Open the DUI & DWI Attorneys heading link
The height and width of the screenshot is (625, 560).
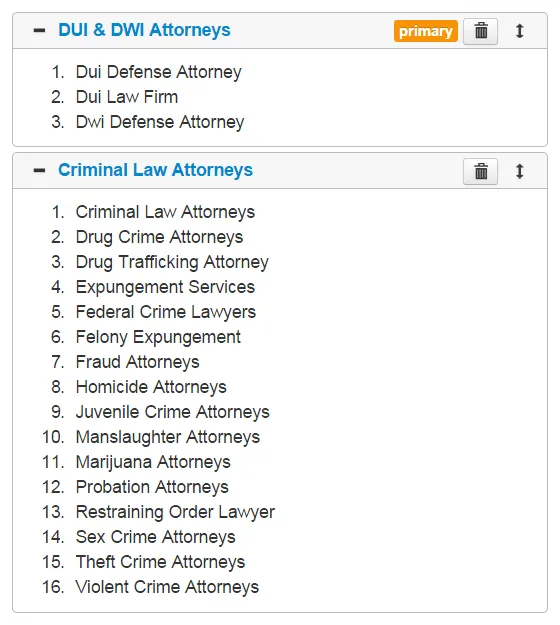click(144, 30)
